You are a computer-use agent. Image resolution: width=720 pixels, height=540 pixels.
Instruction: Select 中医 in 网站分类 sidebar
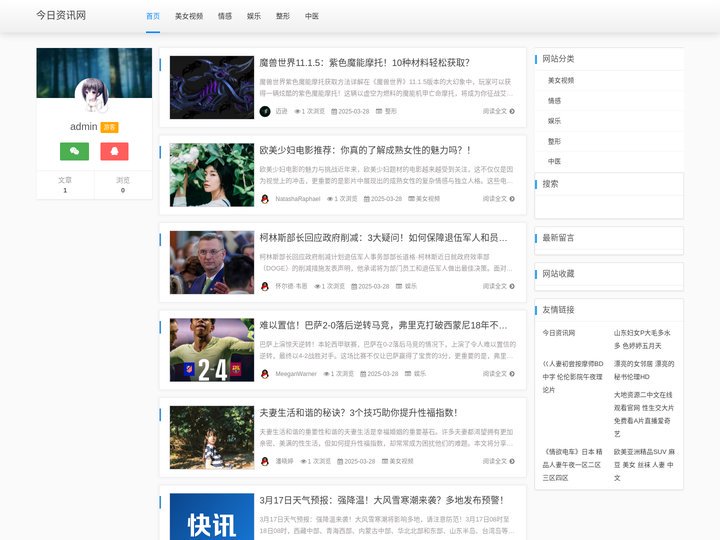tap(554, 161)
